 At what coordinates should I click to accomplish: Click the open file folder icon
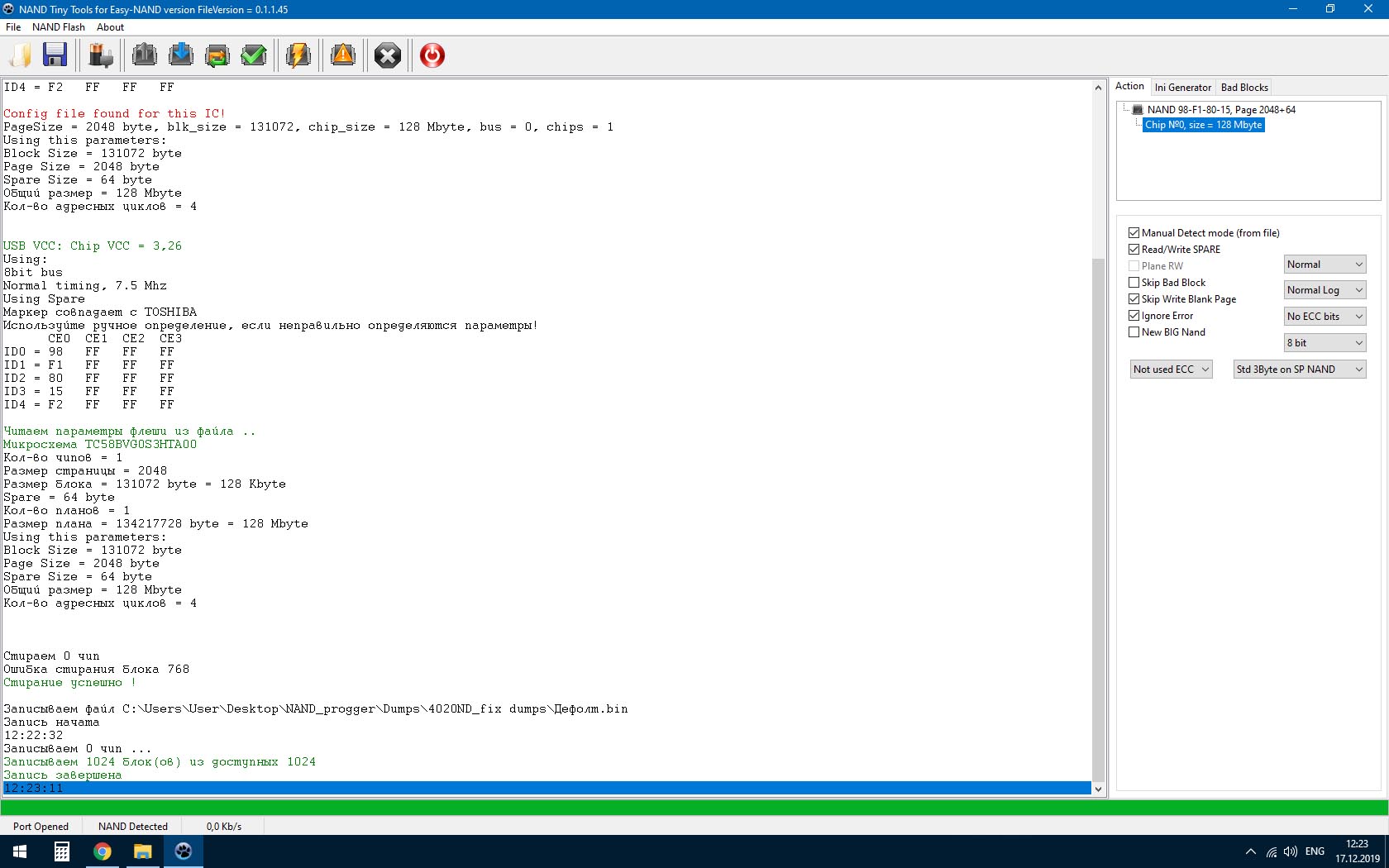point(21,55)
